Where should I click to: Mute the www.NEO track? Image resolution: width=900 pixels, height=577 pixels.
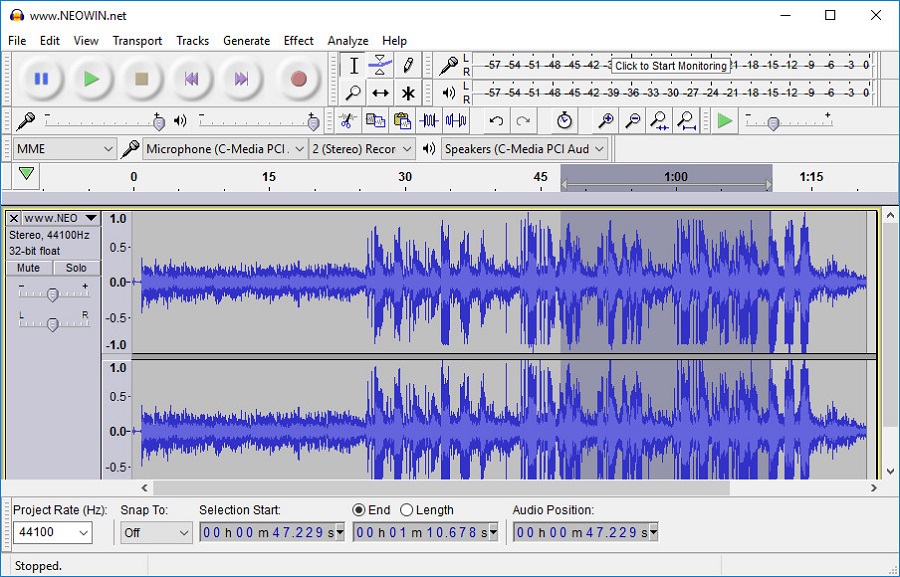tap(28, 268)
